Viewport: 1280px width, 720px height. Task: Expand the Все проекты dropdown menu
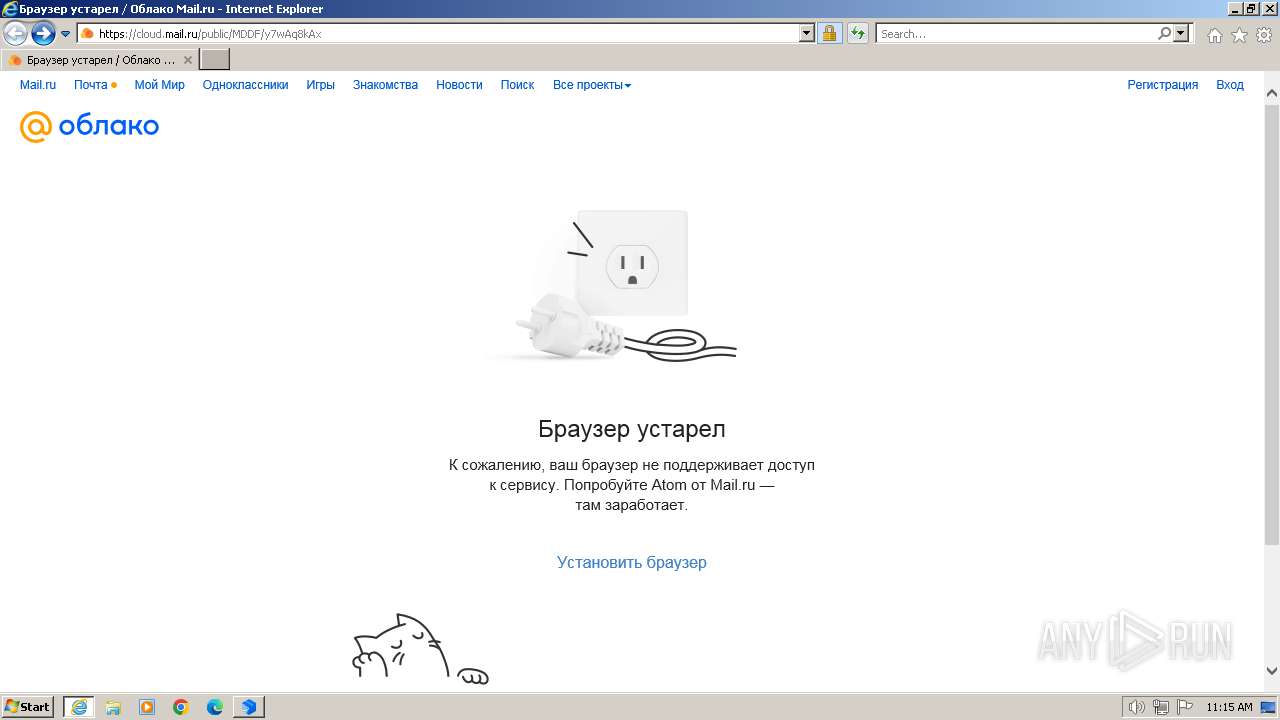pos(592,85)
